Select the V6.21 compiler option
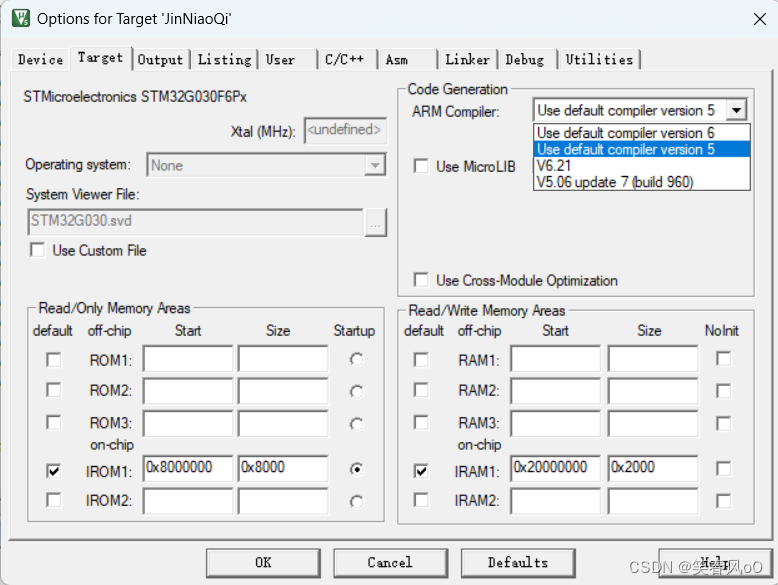 click(x=641, y=166)
